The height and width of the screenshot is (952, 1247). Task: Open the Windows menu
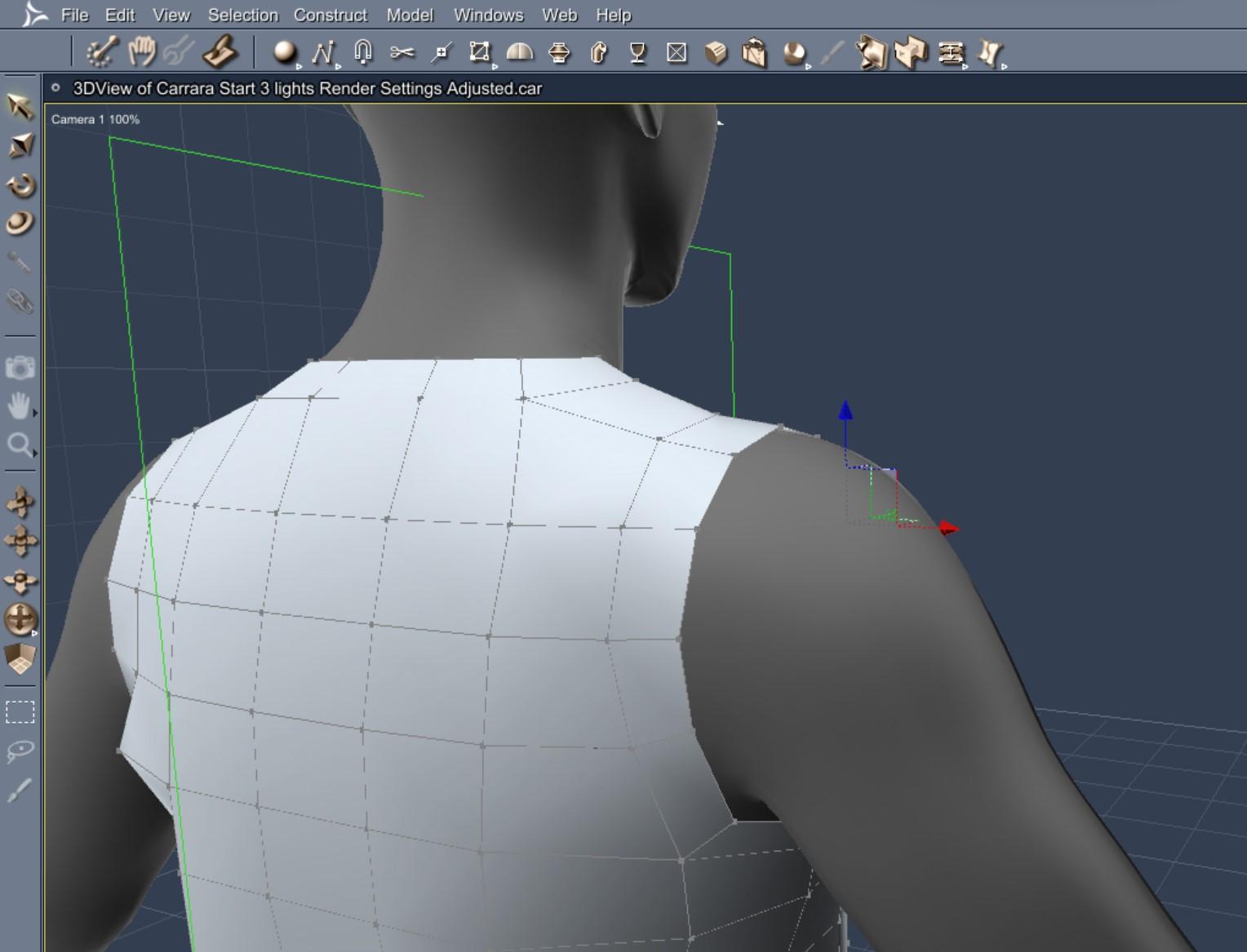488,15
